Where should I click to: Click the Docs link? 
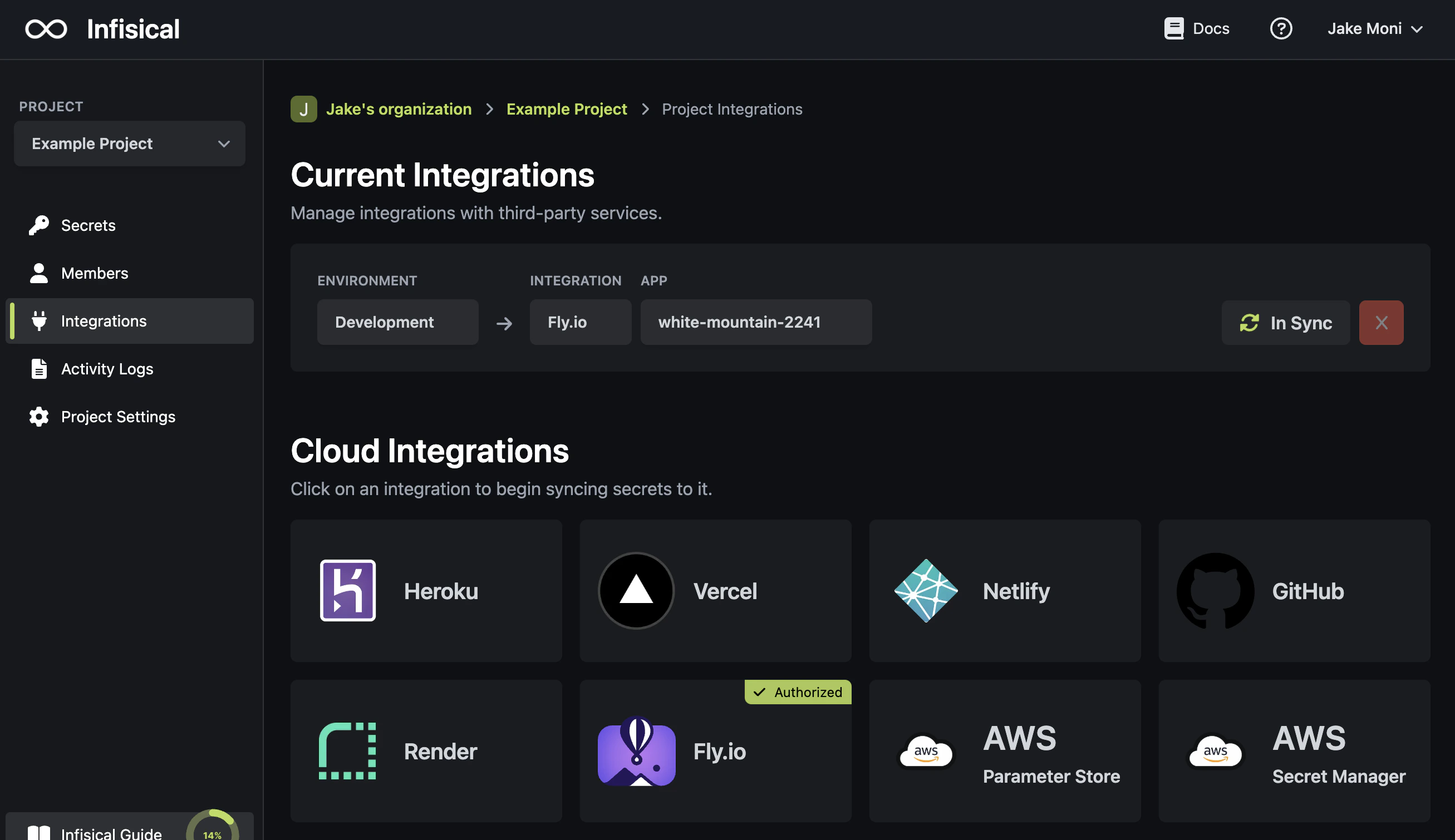tap(1196, 28)
